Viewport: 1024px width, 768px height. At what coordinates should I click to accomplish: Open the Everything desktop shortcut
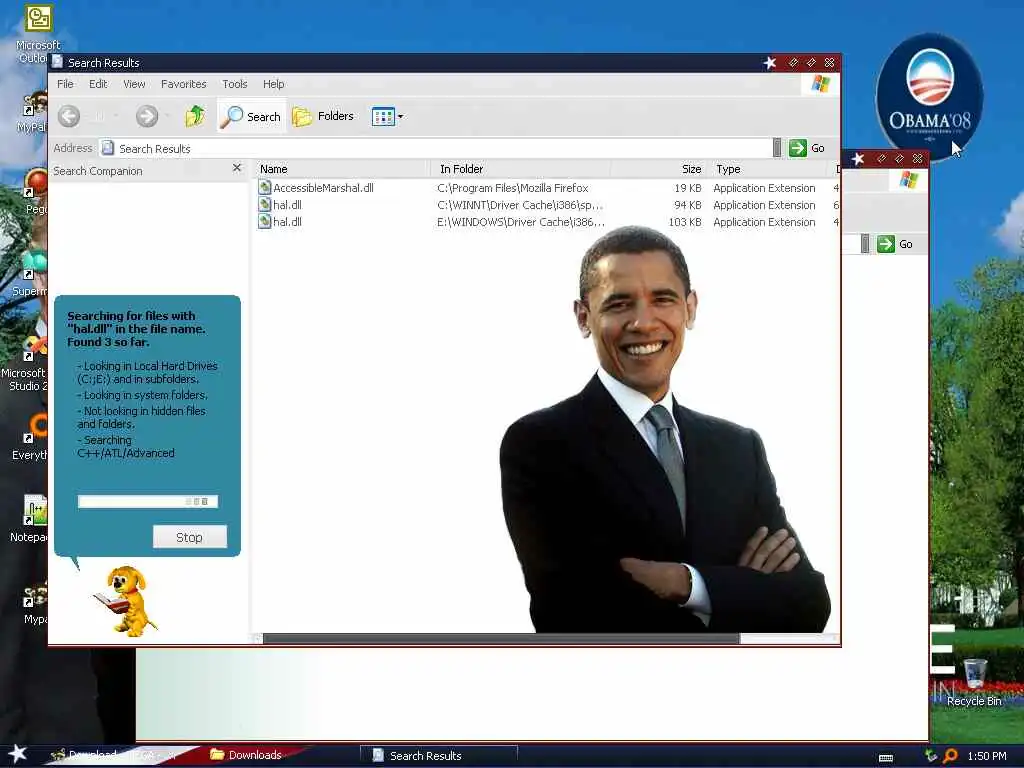[x=29, y=438]
